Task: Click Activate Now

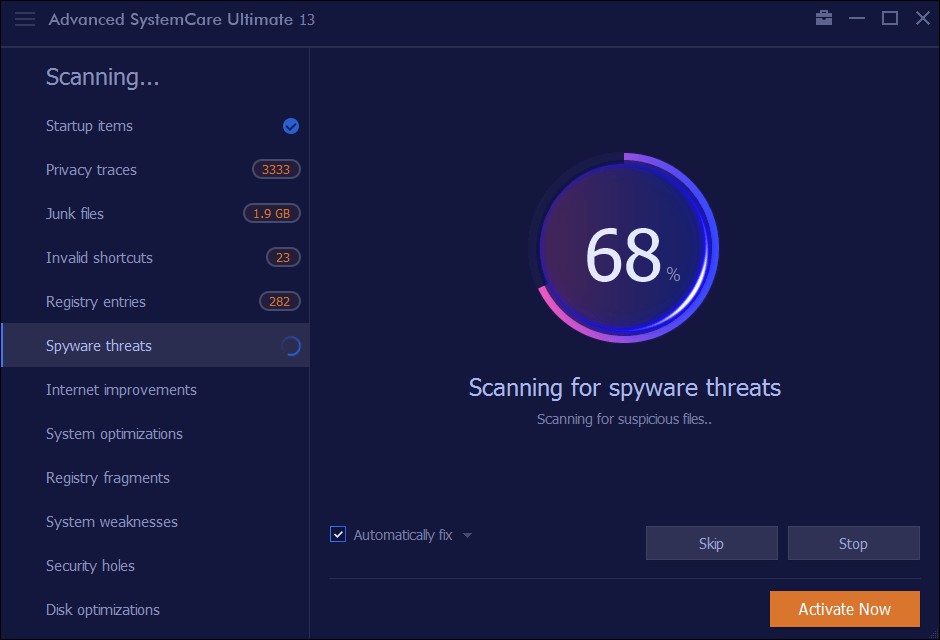Action: pyautogui.click(x=844, y=608)
